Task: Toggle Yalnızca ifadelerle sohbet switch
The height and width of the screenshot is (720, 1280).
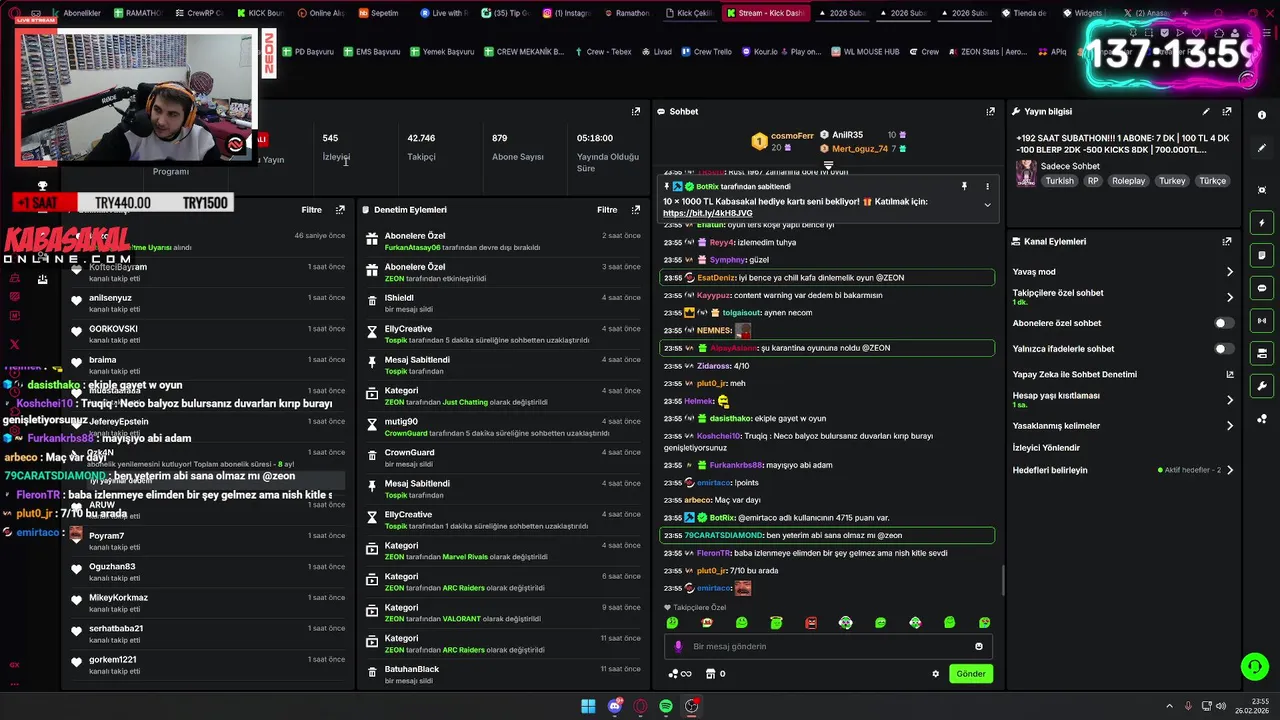Action: [x=1224, y=349]
